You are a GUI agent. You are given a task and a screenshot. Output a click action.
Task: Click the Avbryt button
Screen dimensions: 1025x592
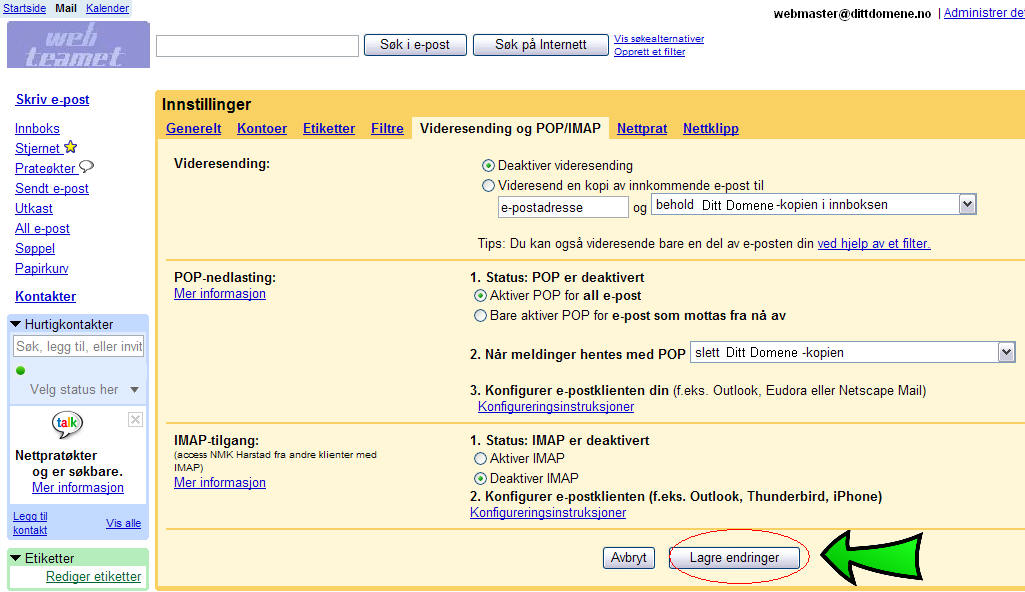629,558
